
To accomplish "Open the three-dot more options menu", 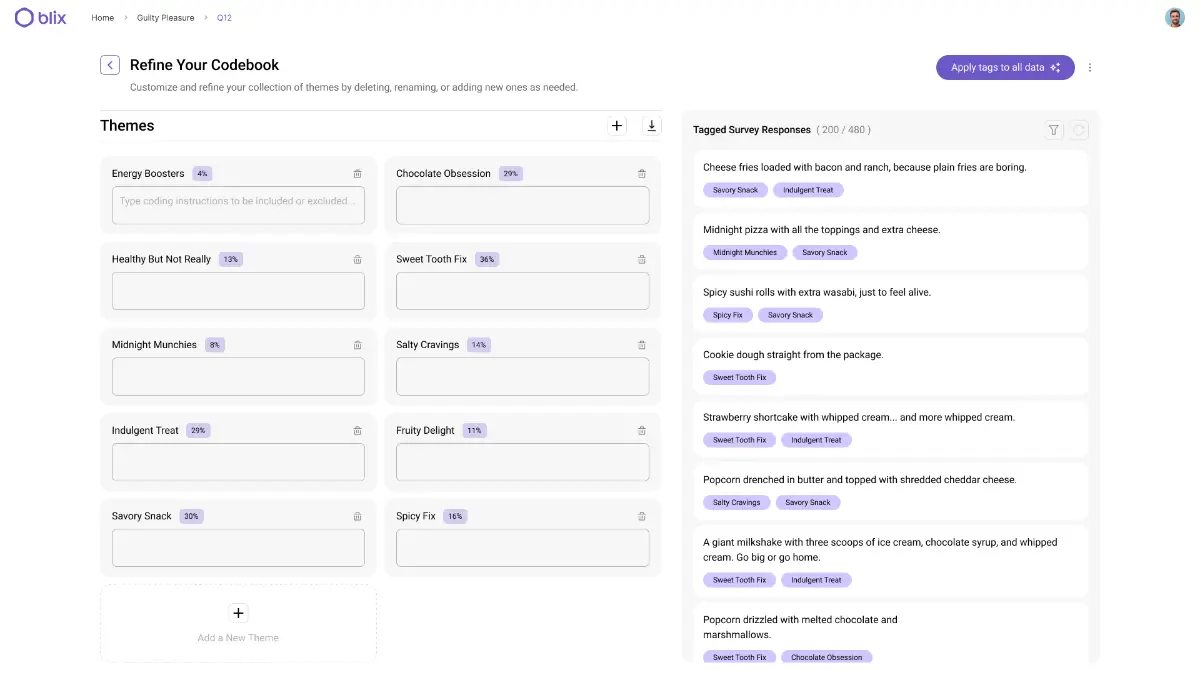I will pyautogui.click(x=1090, y=68).
